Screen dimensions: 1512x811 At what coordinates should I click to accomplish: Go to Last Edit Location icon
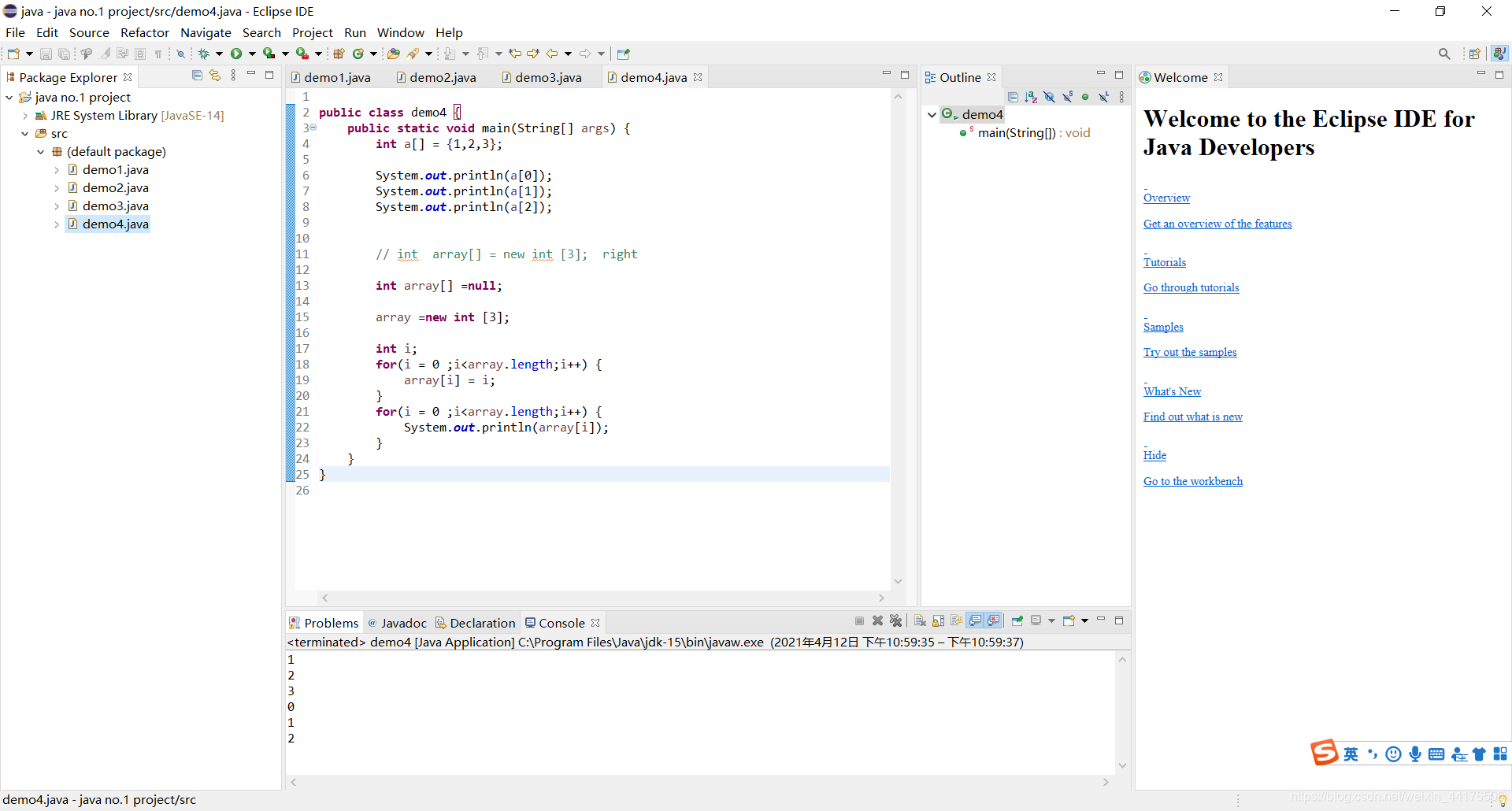pos(515,54)
